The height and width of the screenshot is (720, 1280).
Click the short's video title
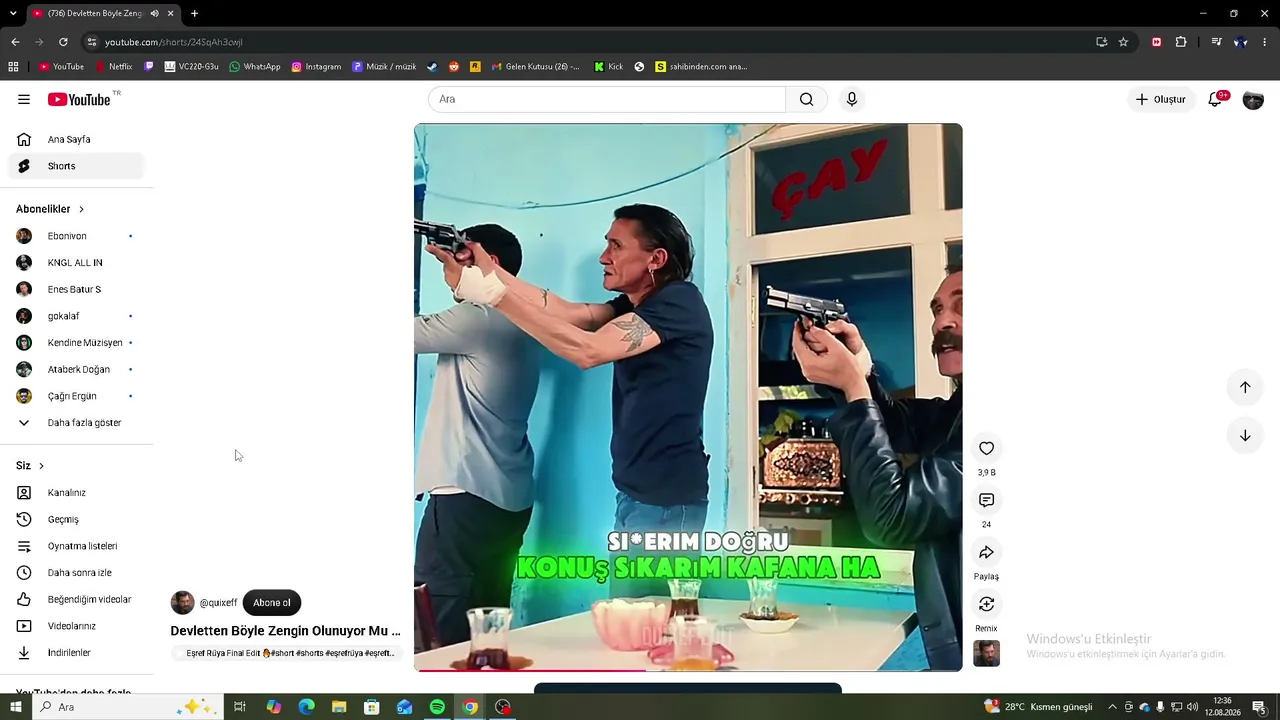click(285, 631)
